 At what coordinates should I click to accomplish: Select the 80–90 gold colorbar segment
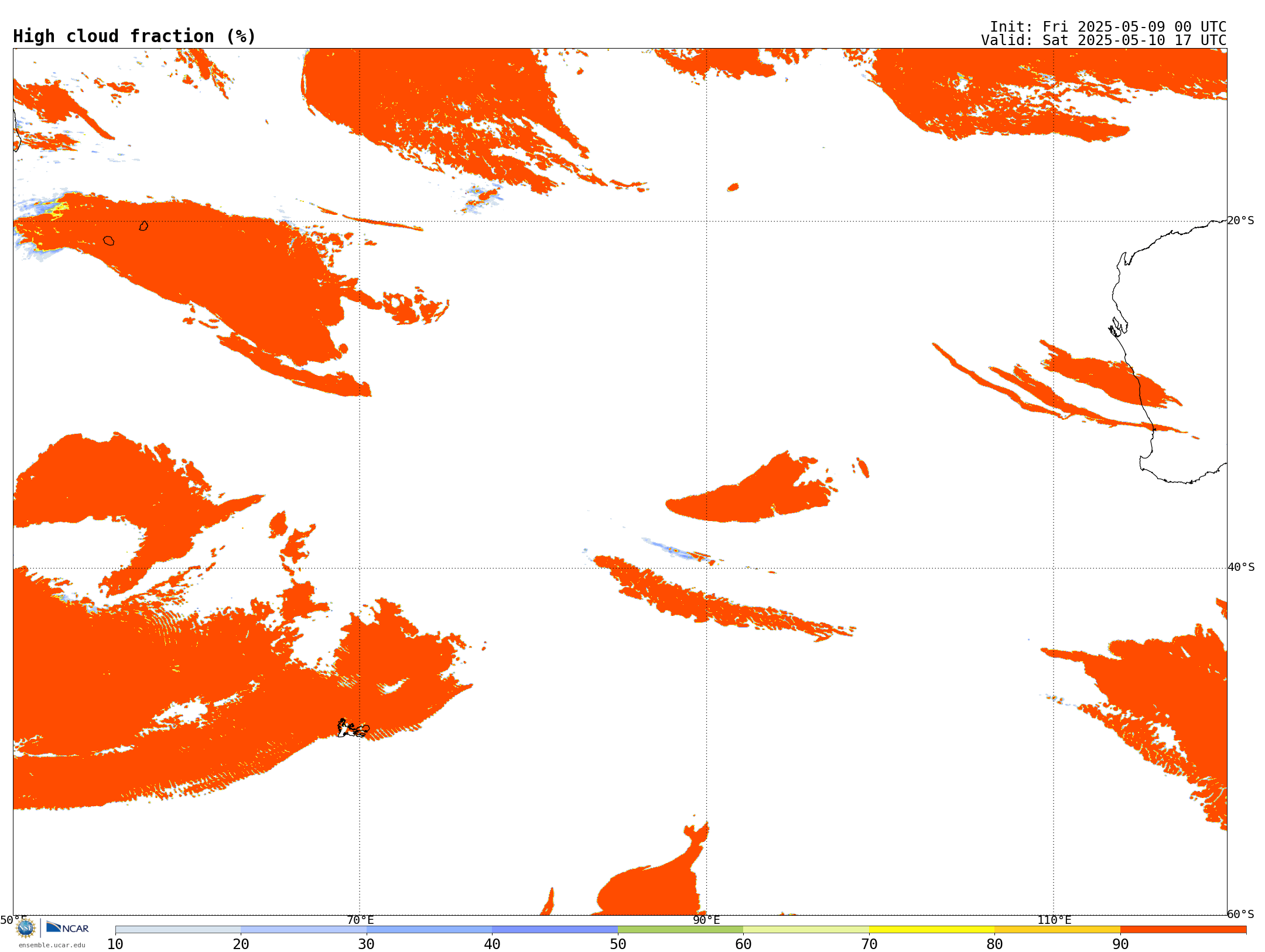click(1057, 930)
